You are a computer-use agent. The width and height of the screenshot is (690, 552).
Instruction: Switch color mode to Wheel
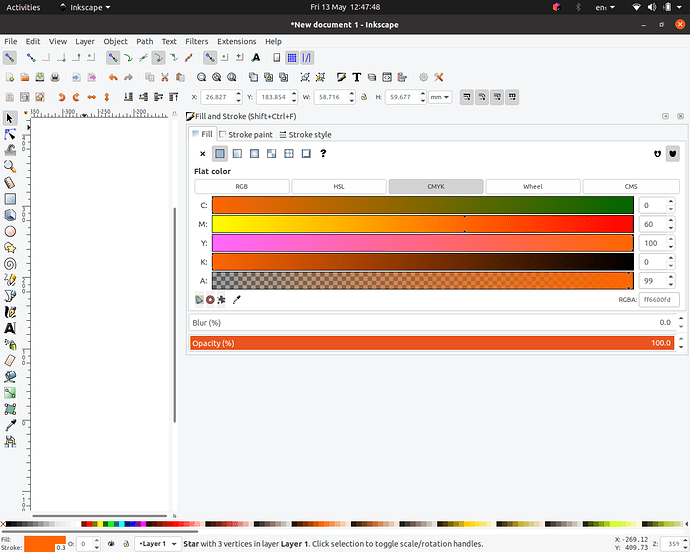point(532,187)
